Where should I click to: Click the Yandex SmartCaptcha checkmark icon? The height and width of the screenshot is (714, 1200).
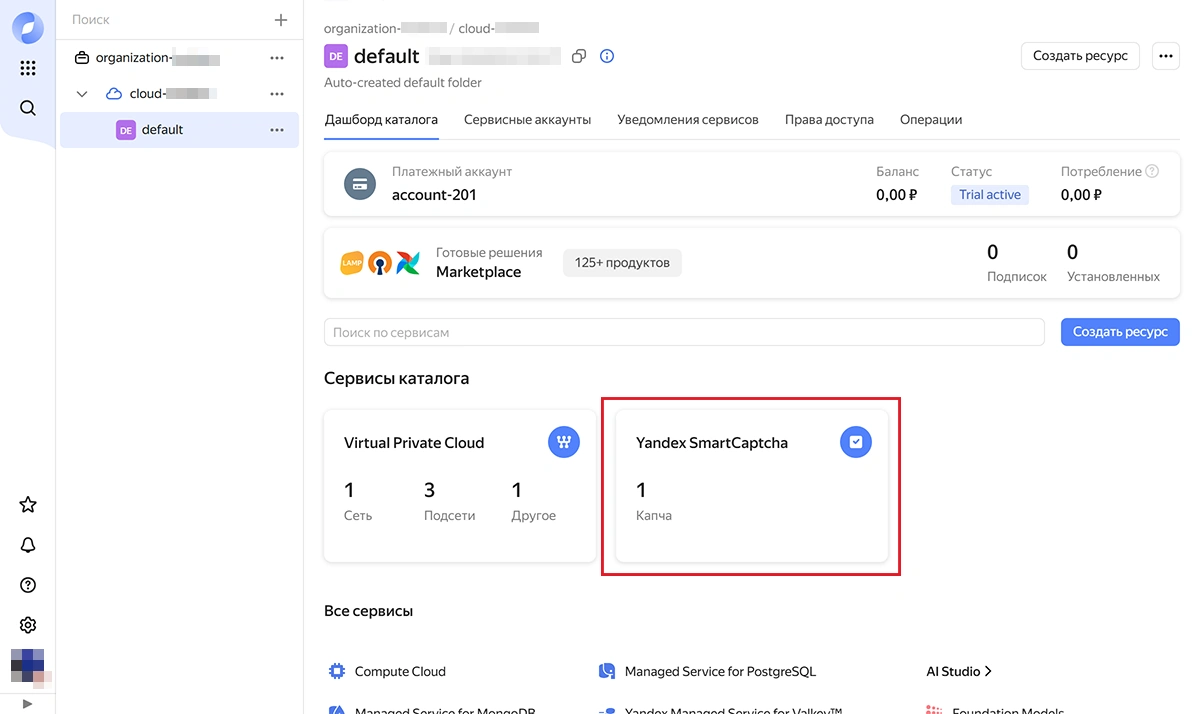(856, 443)
